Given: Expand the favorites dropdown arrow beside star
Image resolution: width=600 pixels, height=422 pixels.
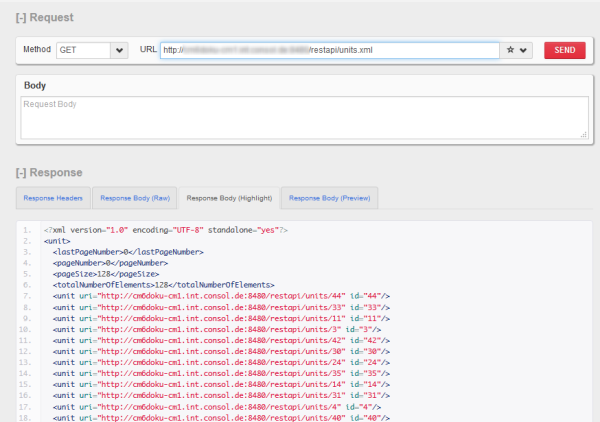Looking at the screenshot, I should coord(524,50).
